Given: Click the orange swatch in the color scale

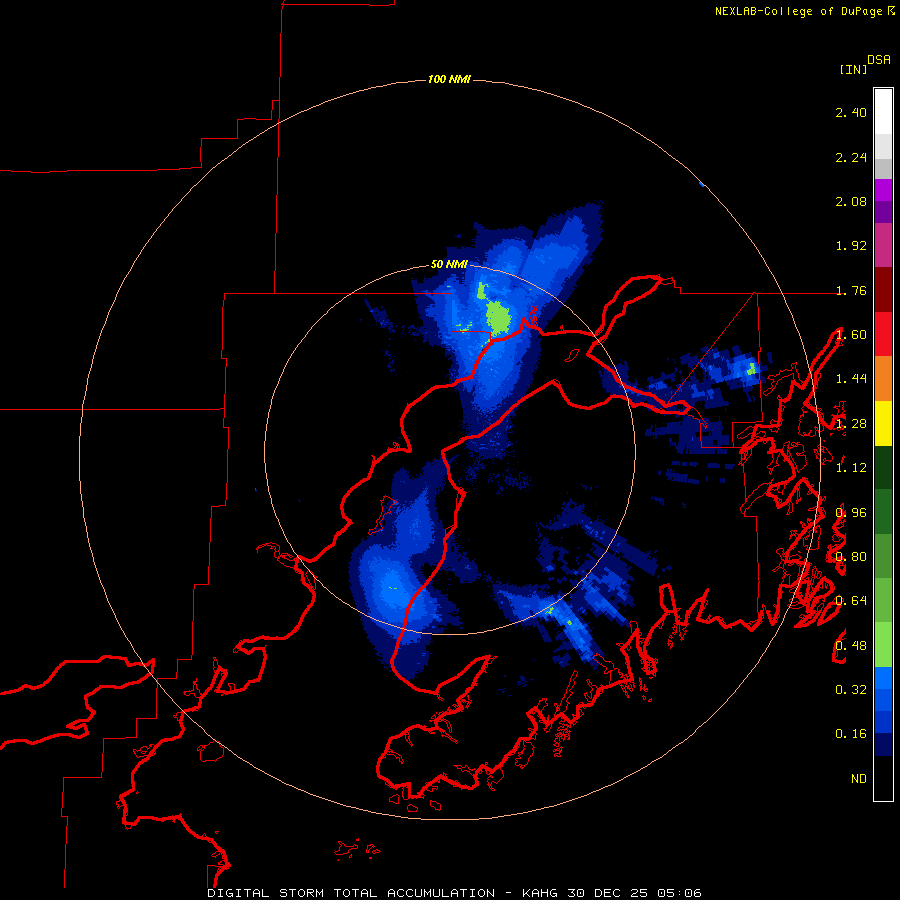Looking at the screenshot, I should [883, 378].
